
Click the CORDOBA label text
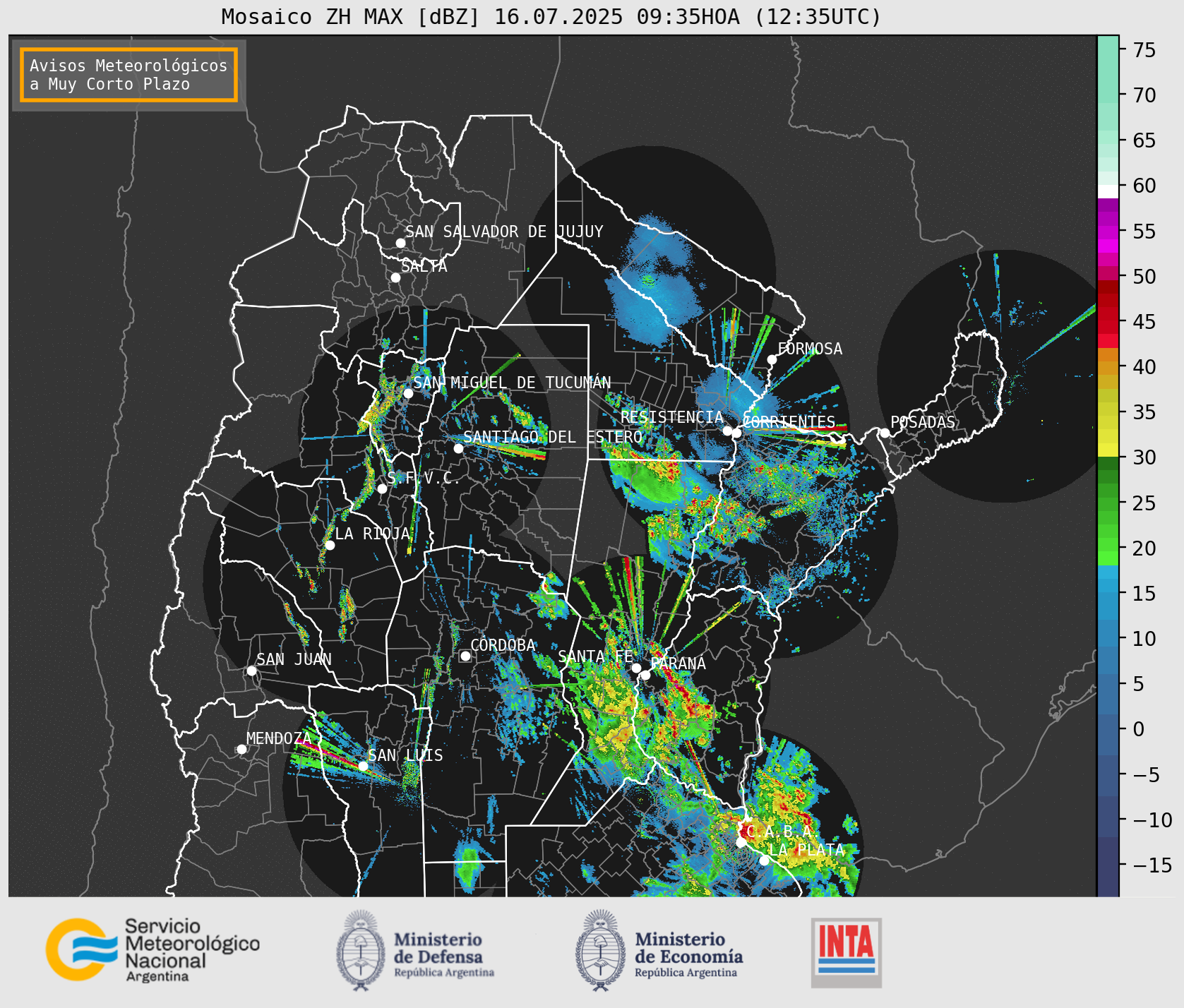coord(503,645)
